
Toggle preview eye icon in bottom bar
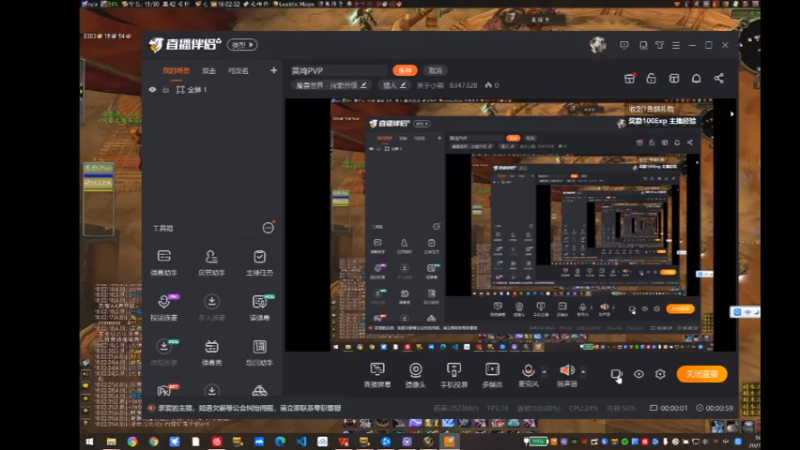pyautogui.click(x=639, y=374)
